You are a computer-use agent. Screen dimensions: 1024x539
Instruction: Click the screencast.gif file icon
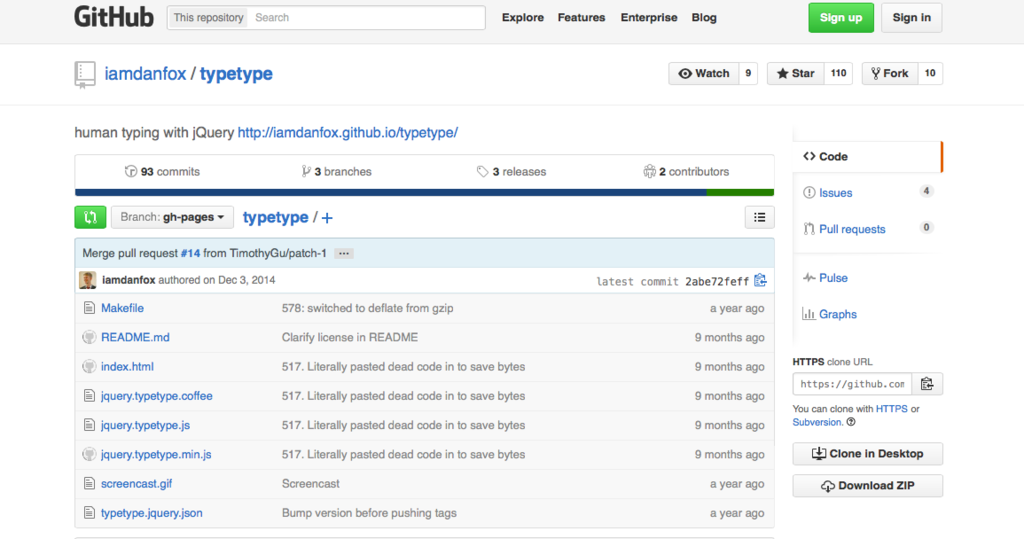tap(89, 483)
